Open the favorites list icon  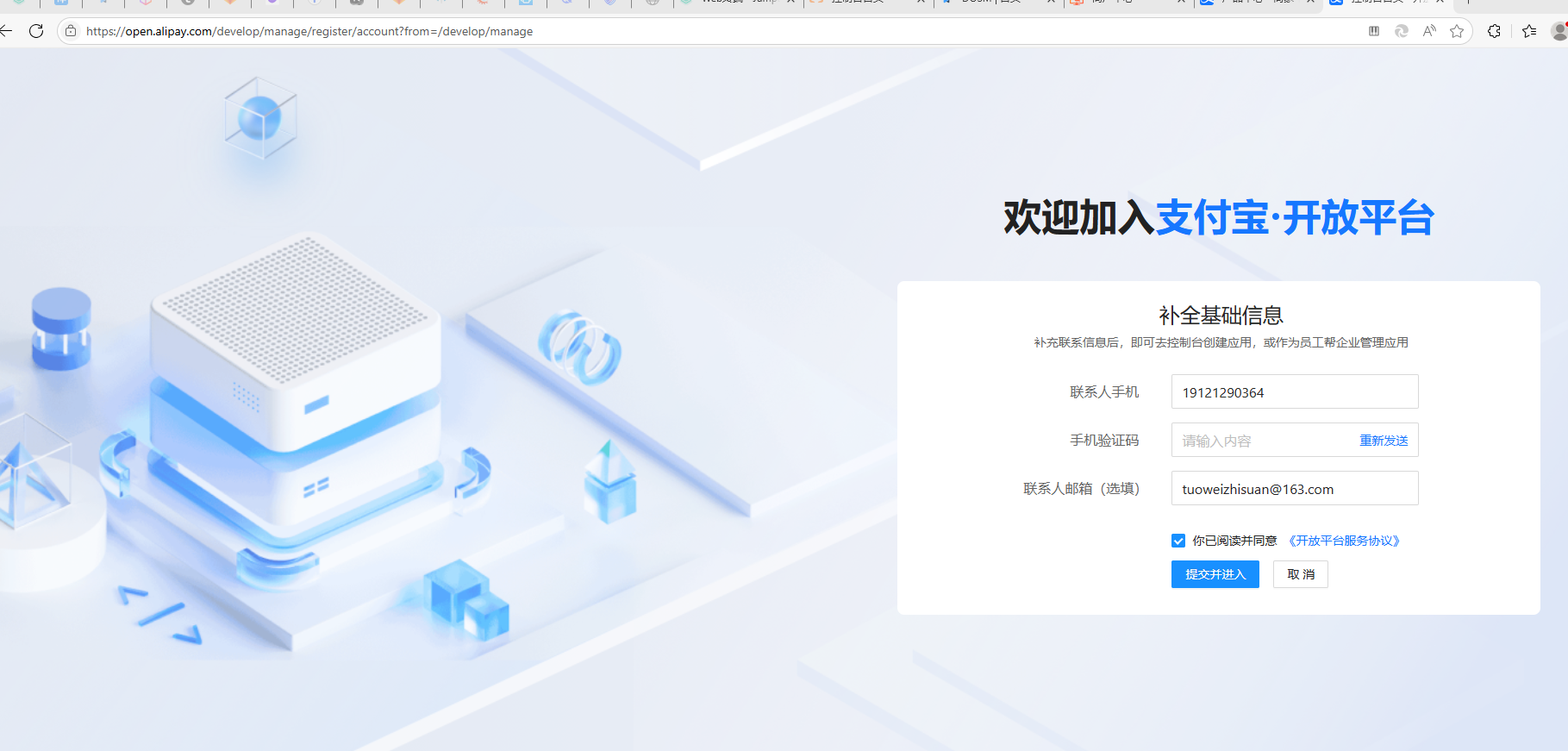(x=1529, y=31)
